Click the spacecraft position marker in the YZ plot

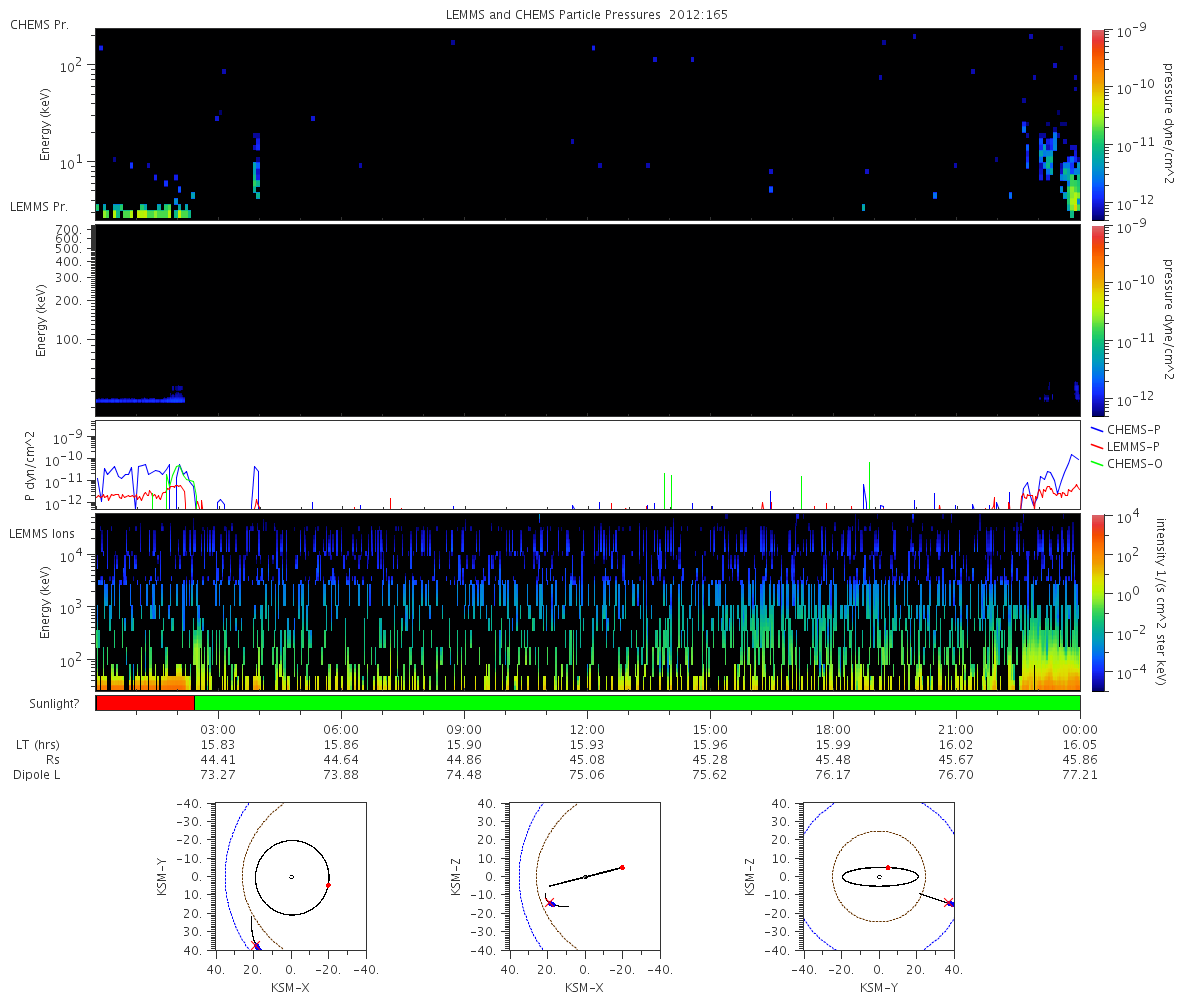(x=949, y=903)
